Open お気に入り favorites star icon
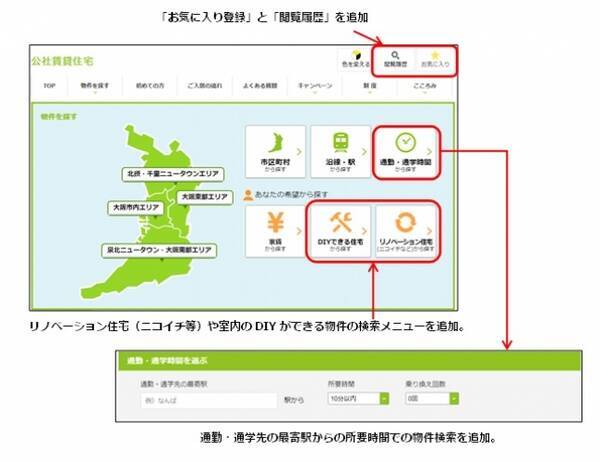Image resolution: width=600 pixels, height=462 pixels. coord(435,60)
